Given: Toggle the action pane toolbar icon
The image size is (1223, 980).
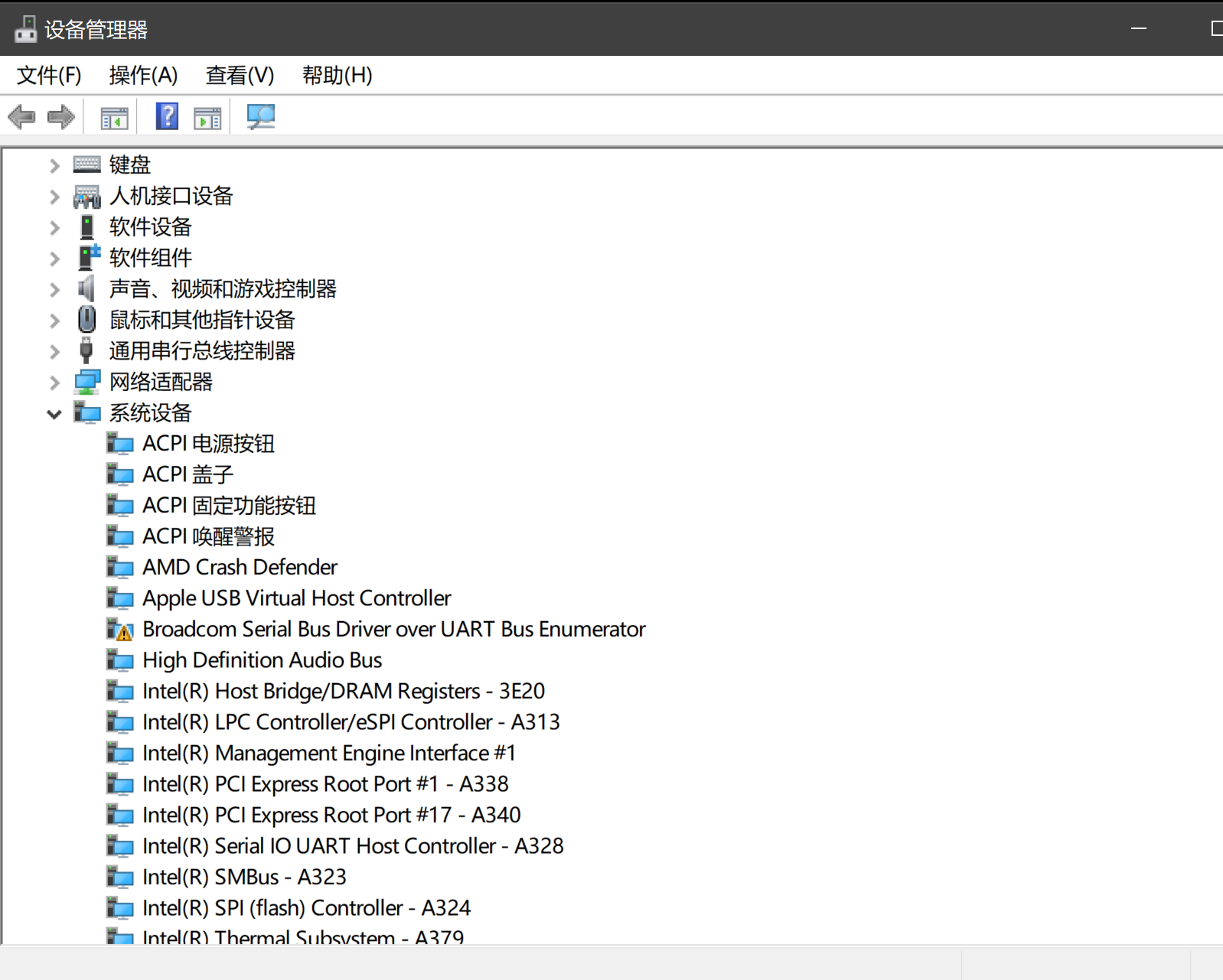Looking at the screenshot, I should (x=207, y=118).
